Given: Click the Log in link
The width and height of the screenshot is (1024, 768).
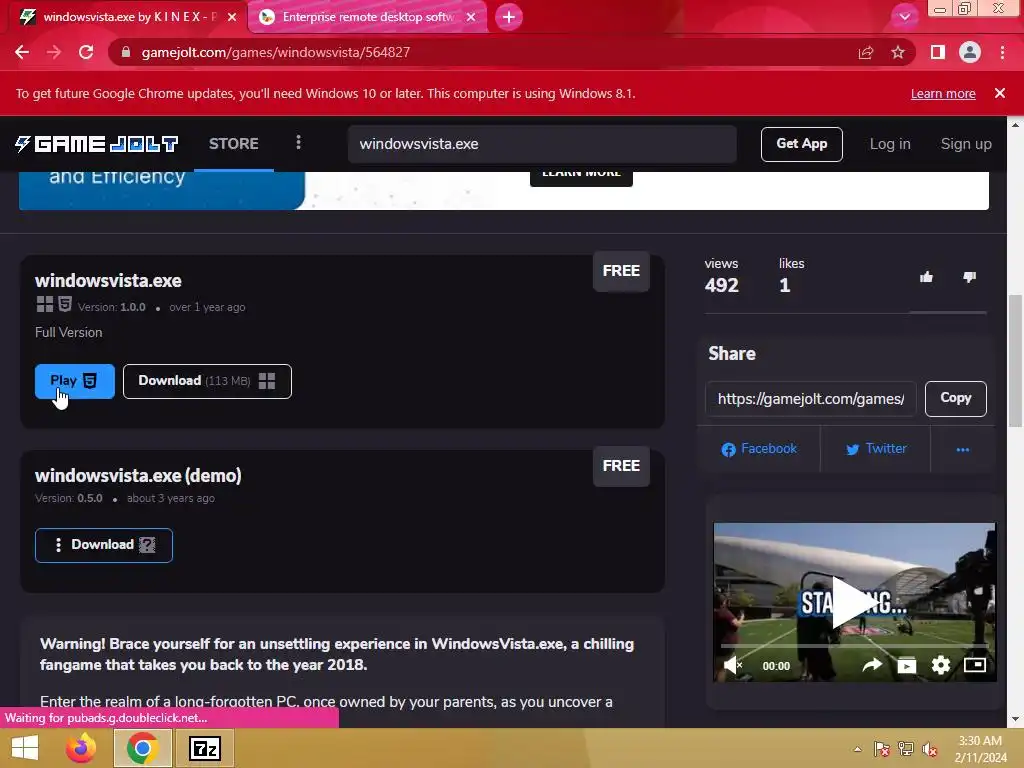Looking at the screenshot, I should click(x=889, y=144).
